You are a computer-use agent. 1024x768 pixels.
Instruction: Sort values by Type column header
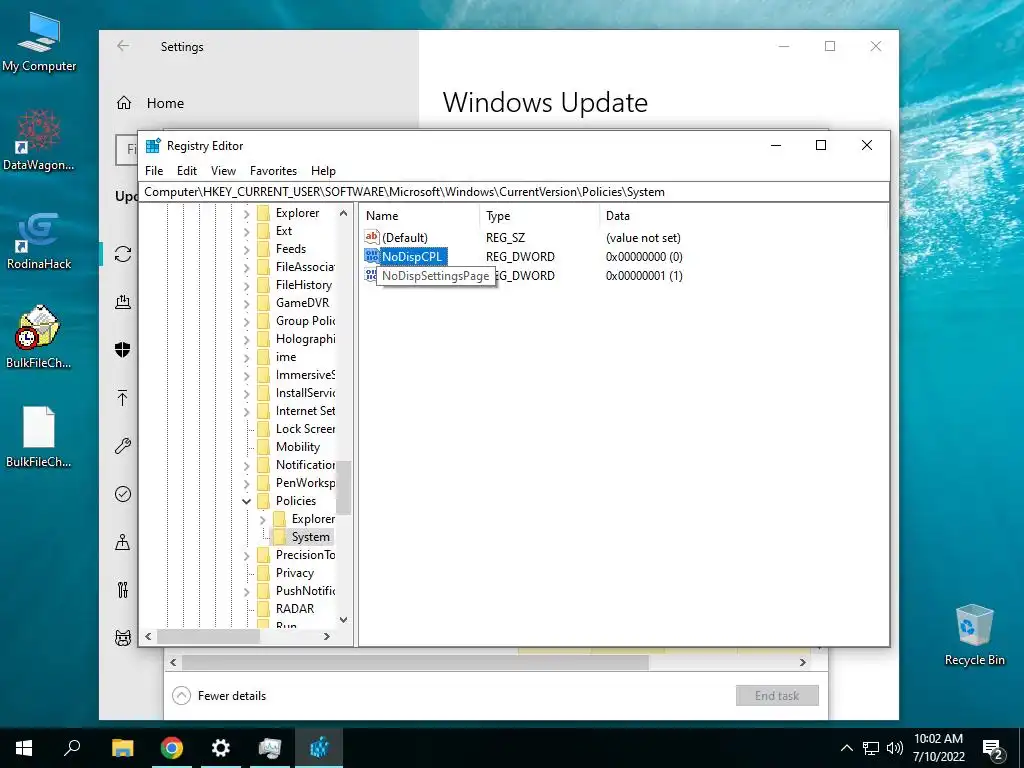click(x=539, y=216)
